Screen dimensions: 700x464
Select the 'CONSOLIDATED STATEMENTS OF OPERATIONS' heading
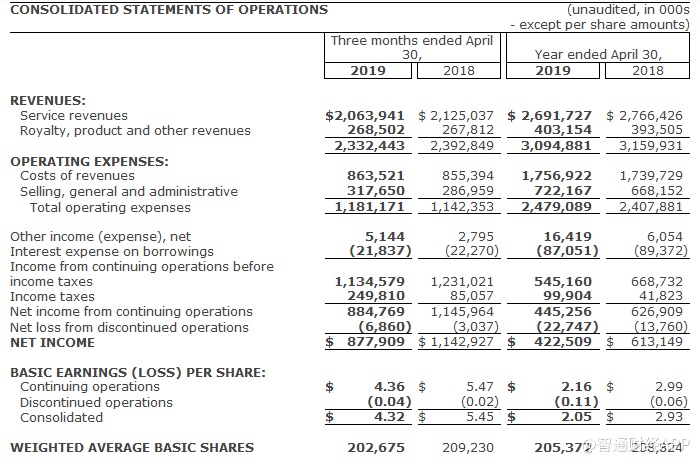coord(169,10)
